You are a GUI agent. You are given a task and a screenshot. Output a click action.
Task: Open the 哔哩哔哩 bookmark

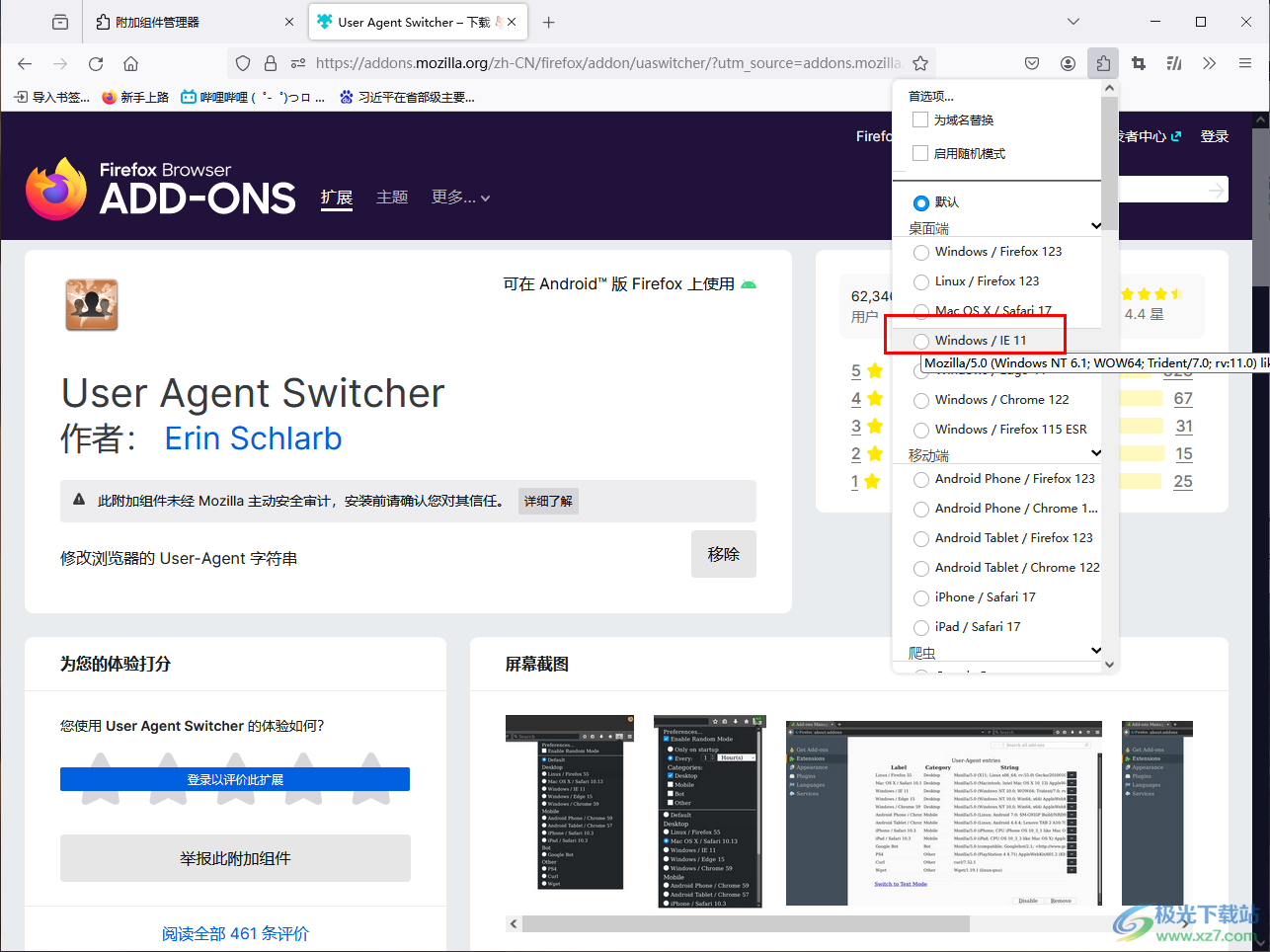[x=253, y=97]
